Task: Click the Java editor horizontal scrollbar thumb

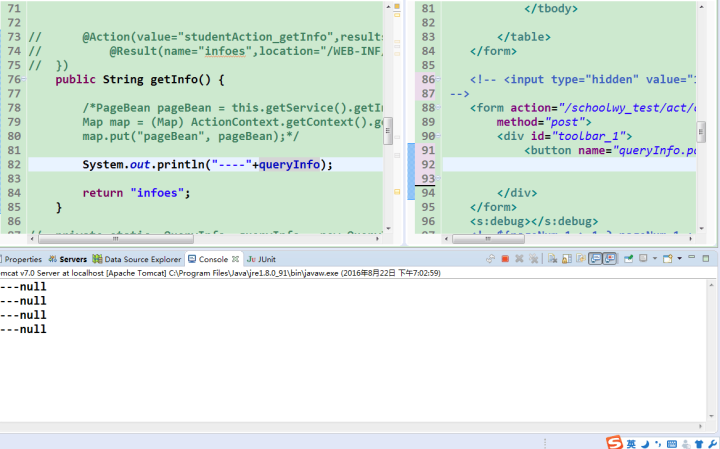Action: click(116, 239)
